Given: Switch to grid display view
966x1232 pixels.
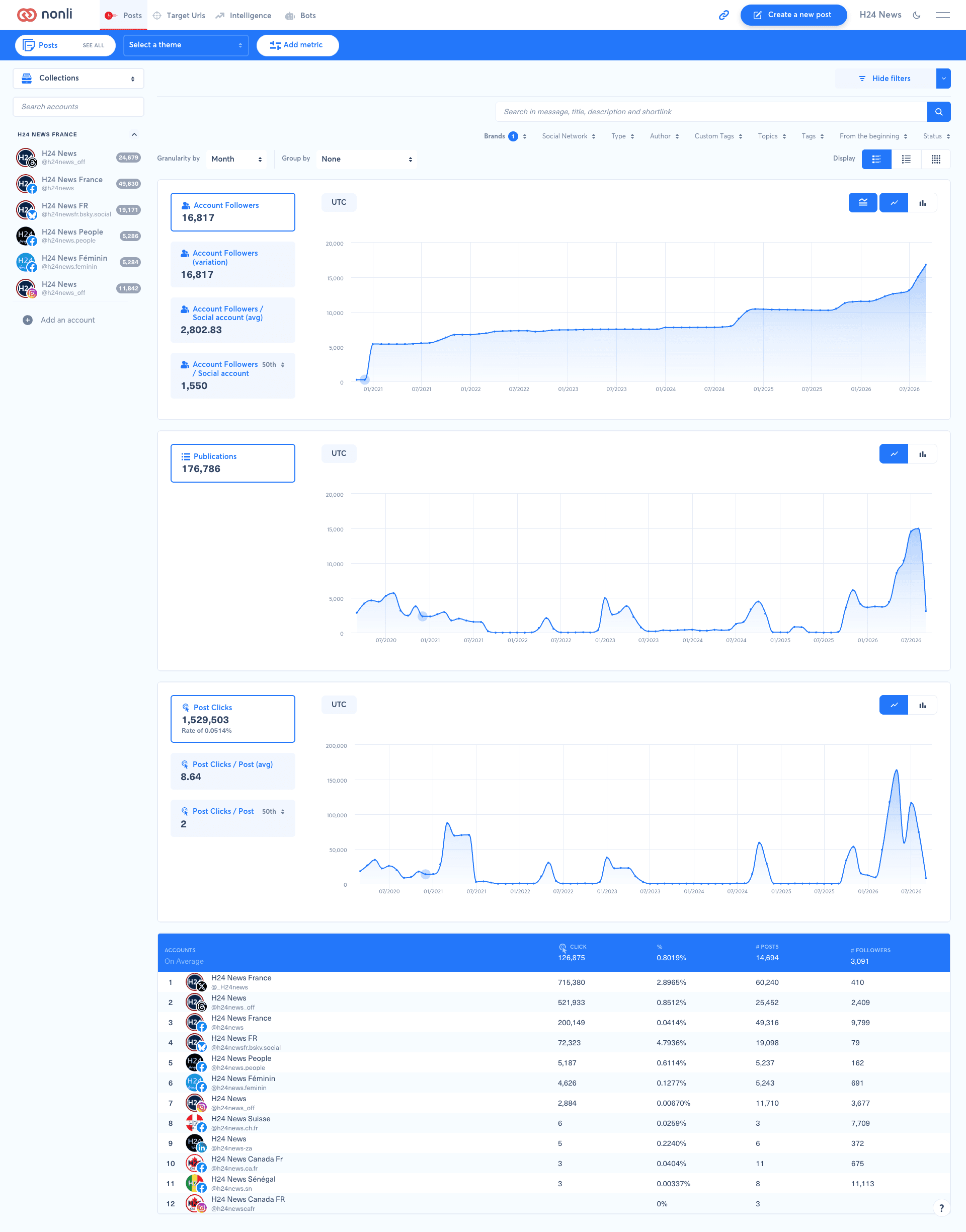Looking at the screenshot, I should point(935,160).
